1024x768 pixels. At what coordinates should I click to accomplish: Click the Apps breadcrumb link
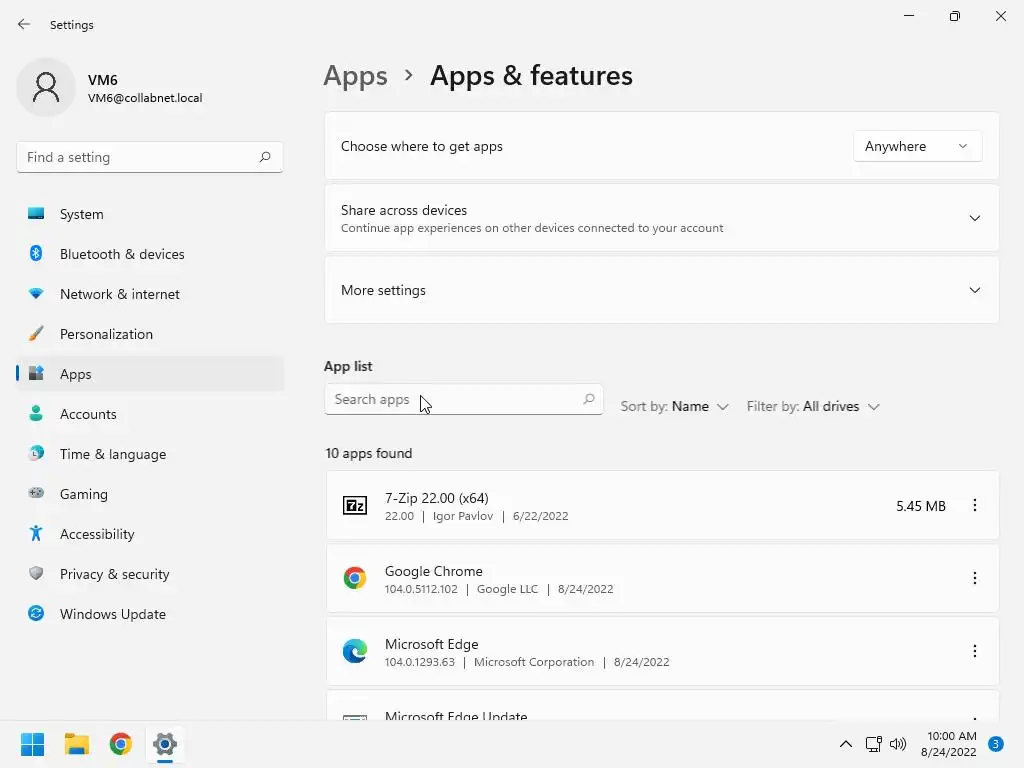[355, 76]
